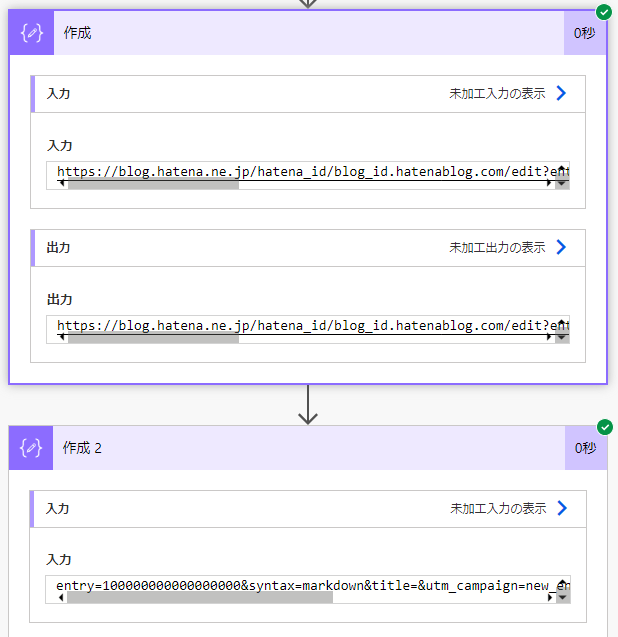Click the 作成 output URL text box
Screen dimensions: 618x637
pos(308,329)
